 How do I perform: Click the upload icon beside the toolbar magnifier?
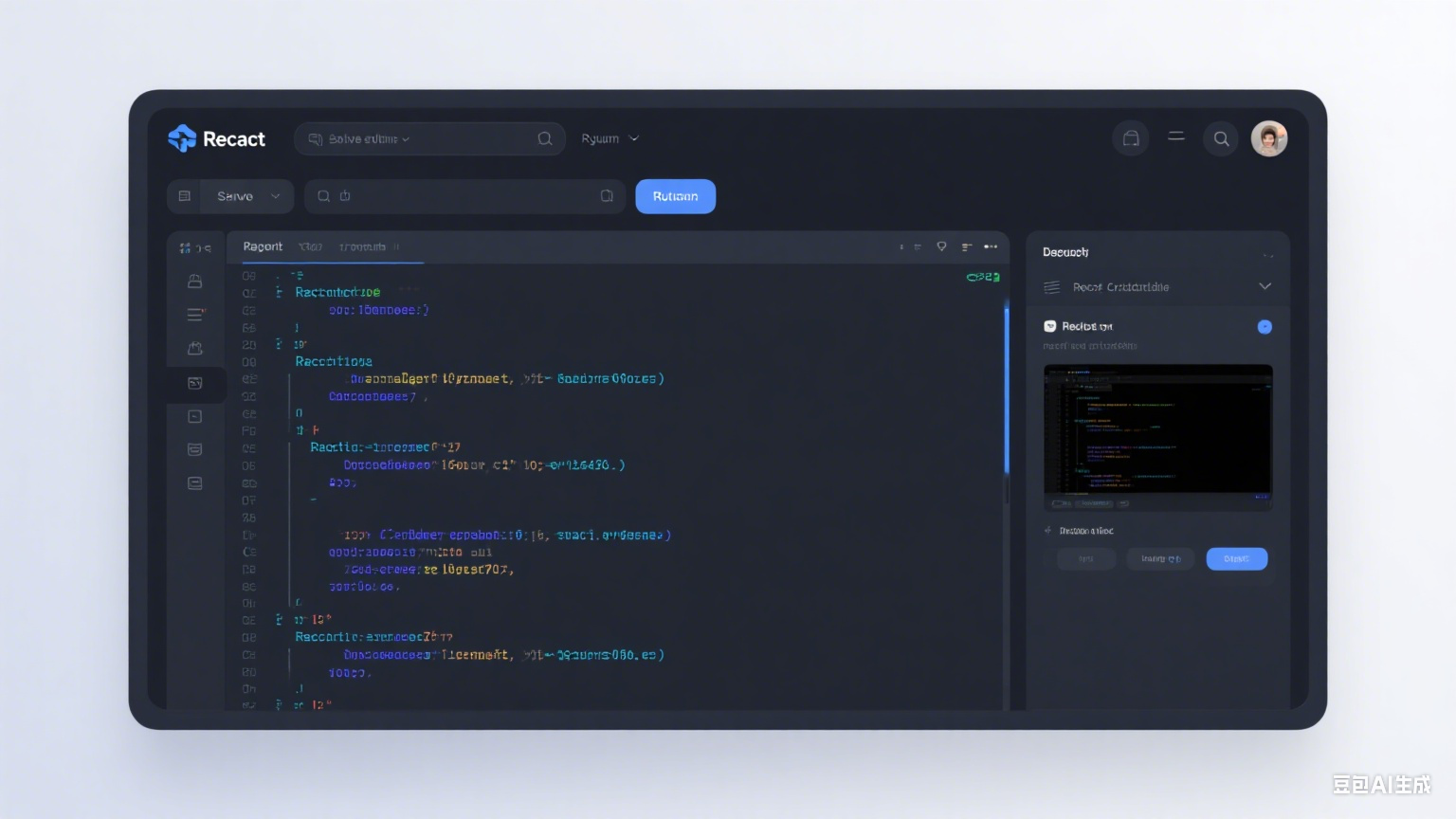345,196
